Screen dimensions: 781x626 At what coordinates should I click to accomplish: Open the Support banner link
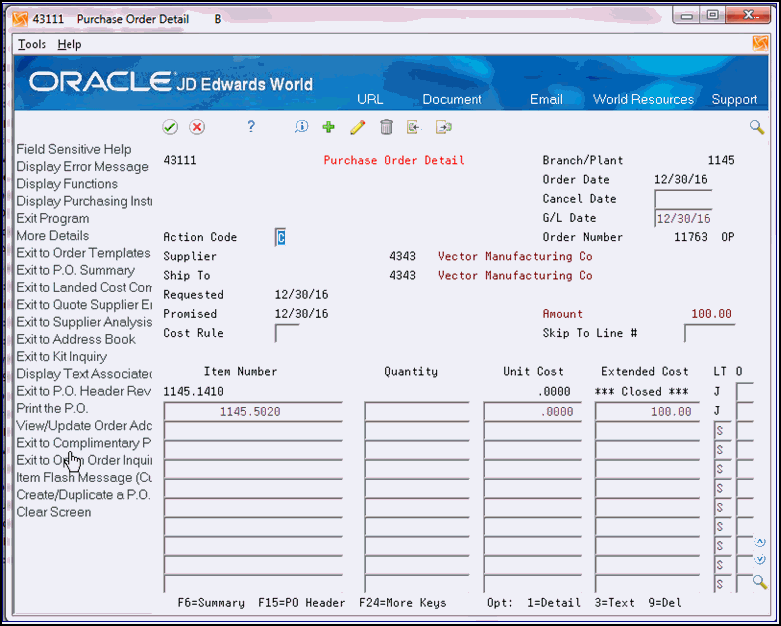[734, 99]
